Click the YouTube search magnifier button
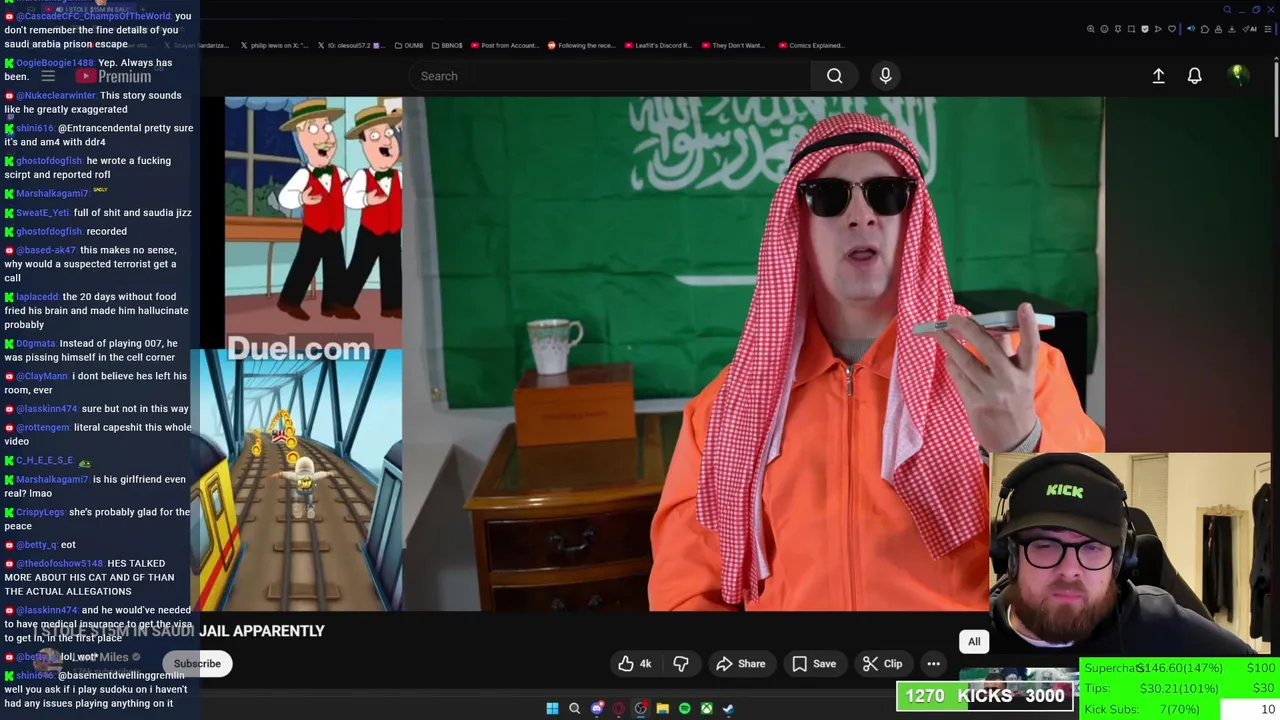Image resolution: width=1280 pixels, height=720 pixels. 834,76
